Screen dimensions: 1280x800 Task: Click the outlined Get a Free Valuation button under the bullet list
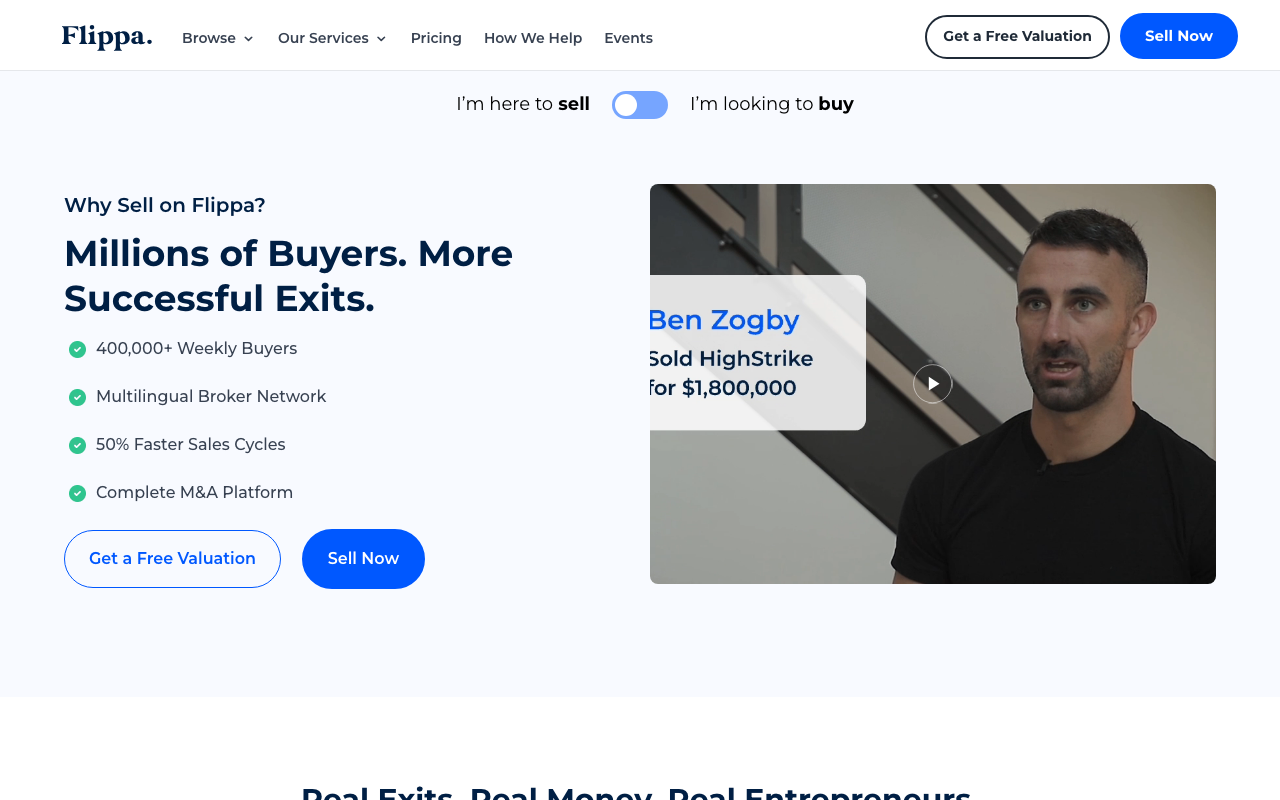(x=172, y=559)
